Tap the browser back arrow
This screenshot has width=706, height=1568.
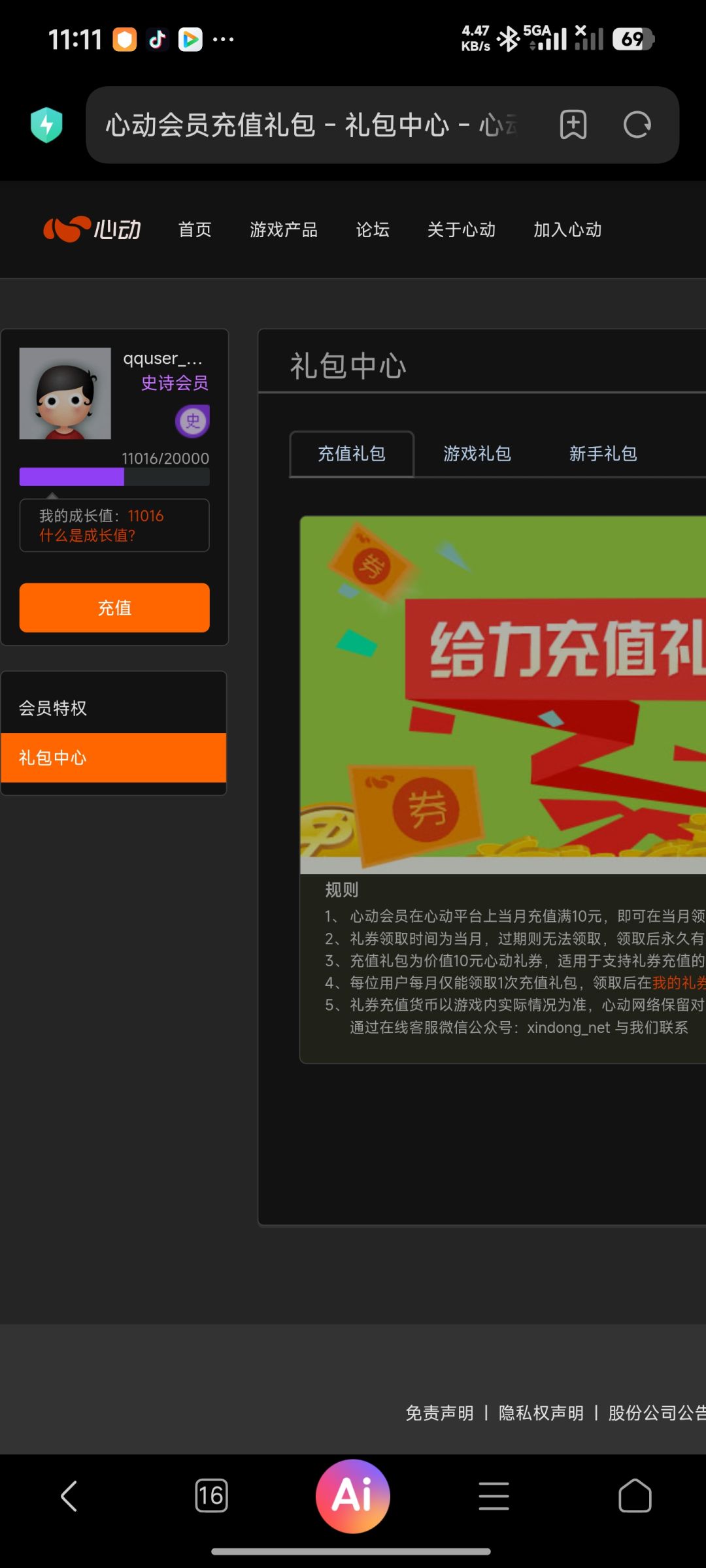pos(69,1496)
